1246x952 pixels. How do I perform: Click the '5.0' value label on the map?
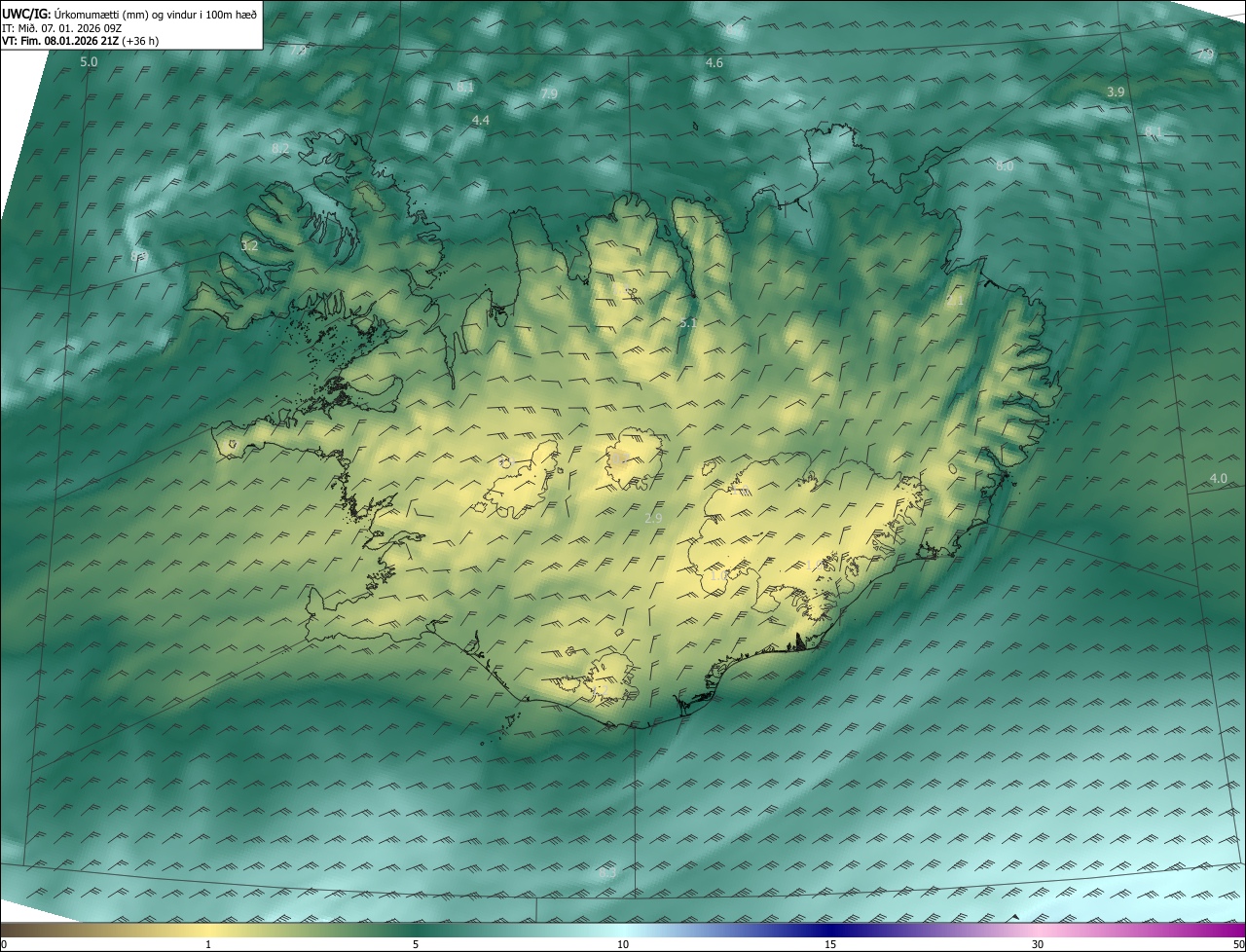(x=89, y=62)
